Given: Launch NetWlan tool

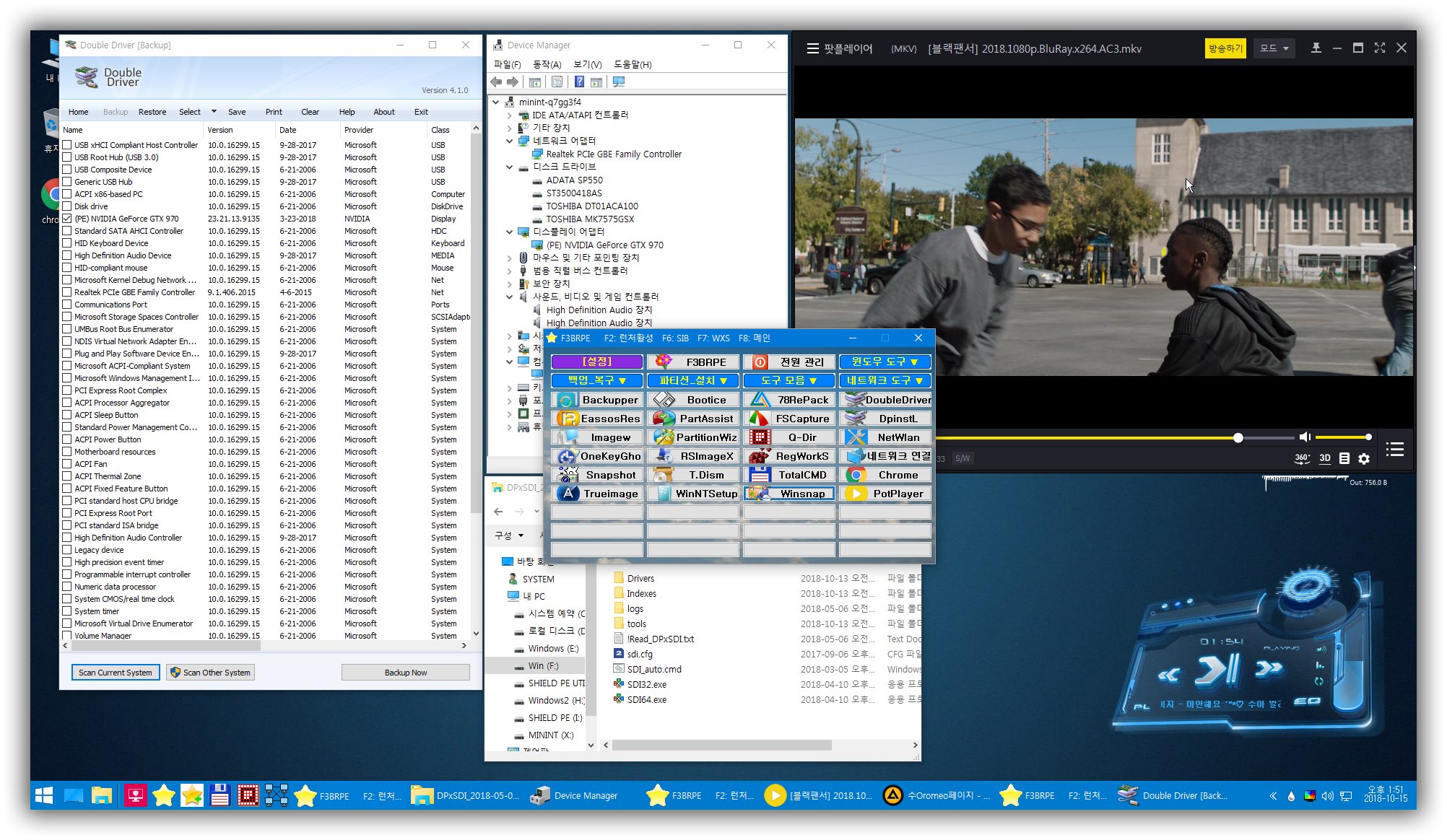Looking at the screenshot, I should point(885,437).
